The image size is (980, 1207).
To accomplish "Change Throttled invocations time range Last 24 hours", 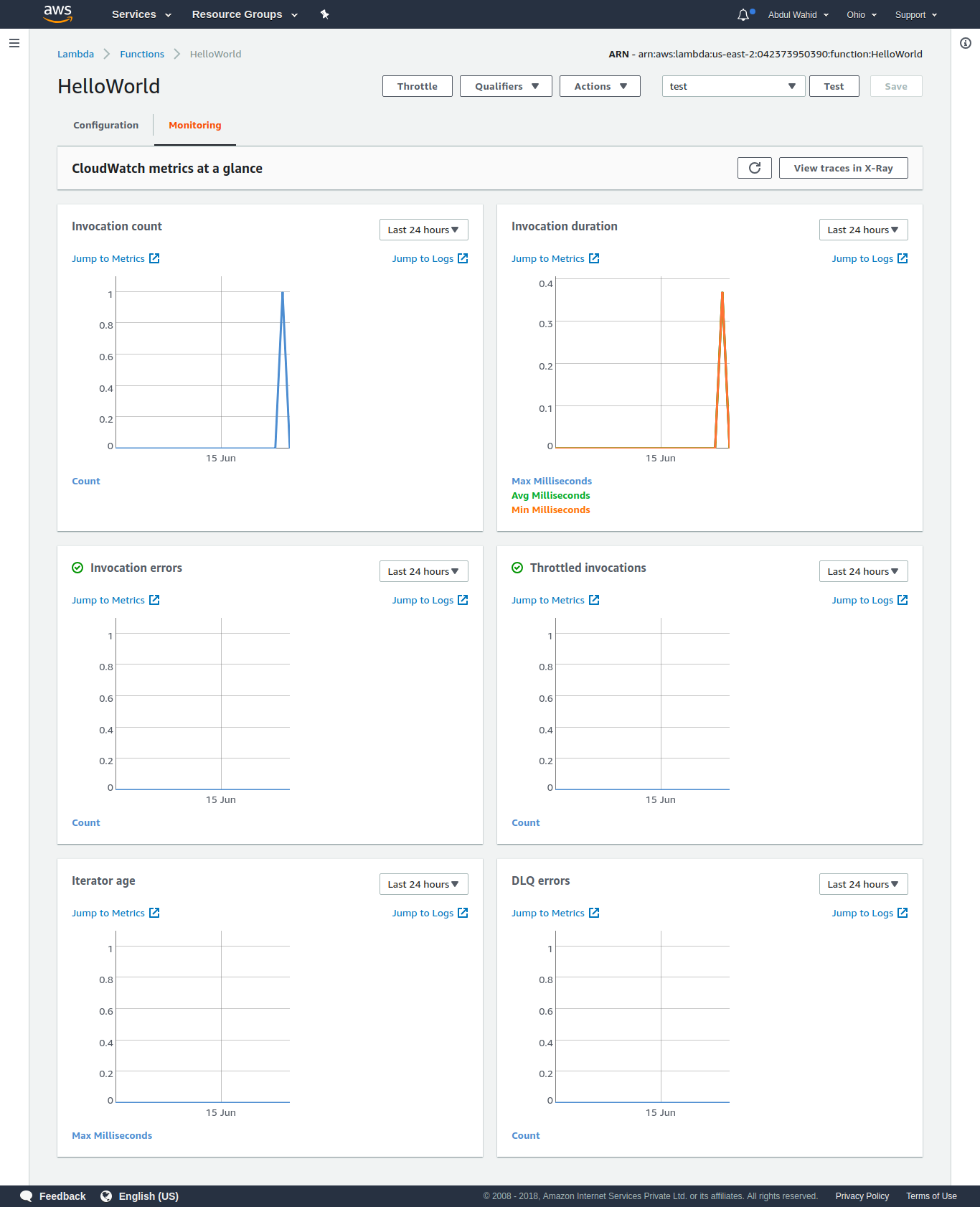I will (863, 571).
